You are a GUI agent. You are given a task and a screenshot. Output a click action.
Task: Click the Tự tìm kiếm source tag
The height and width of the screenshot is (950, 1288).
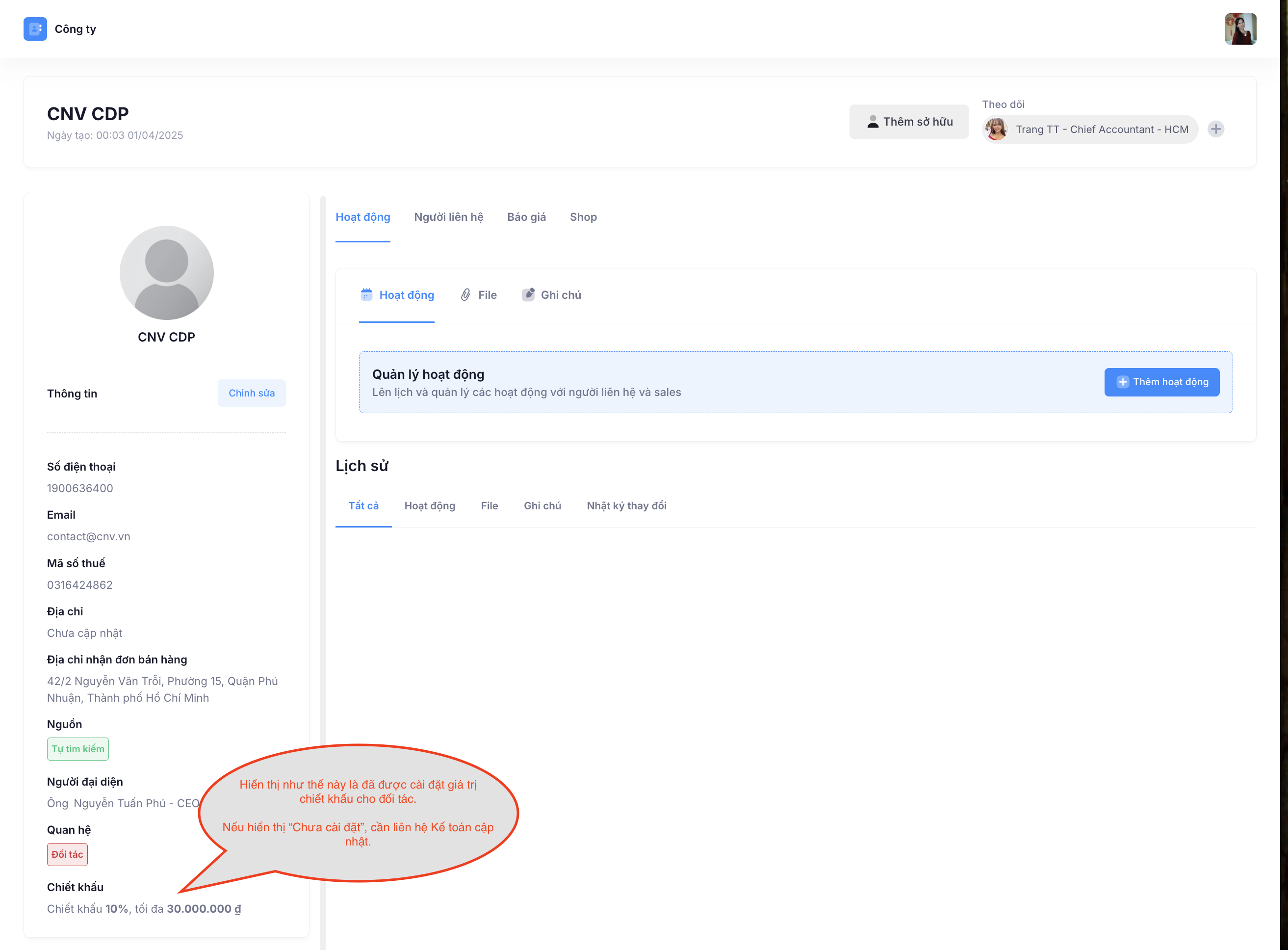click(77, 749)
